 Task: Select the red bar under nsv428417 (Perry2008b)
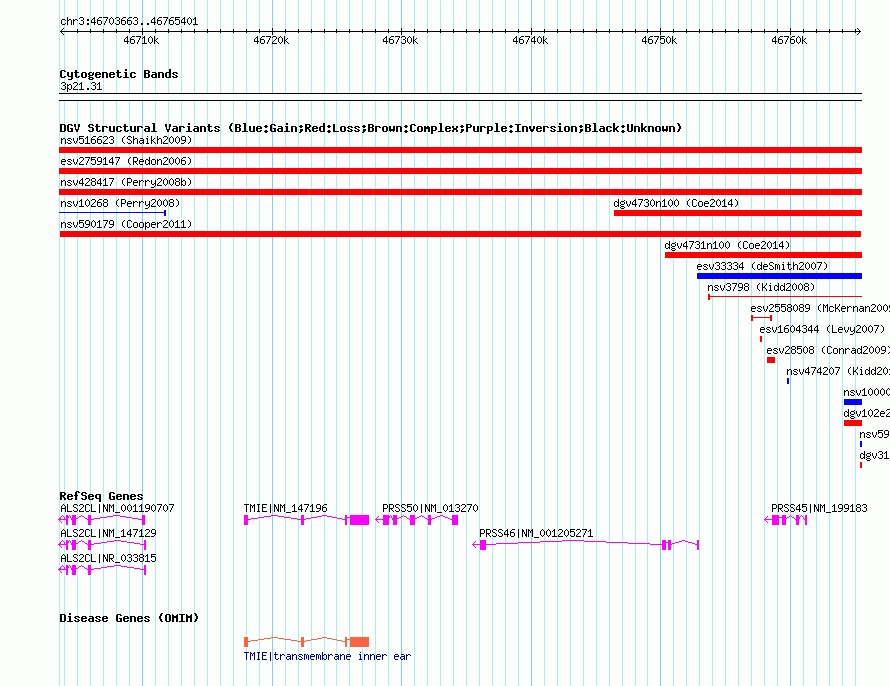(460, 192)
